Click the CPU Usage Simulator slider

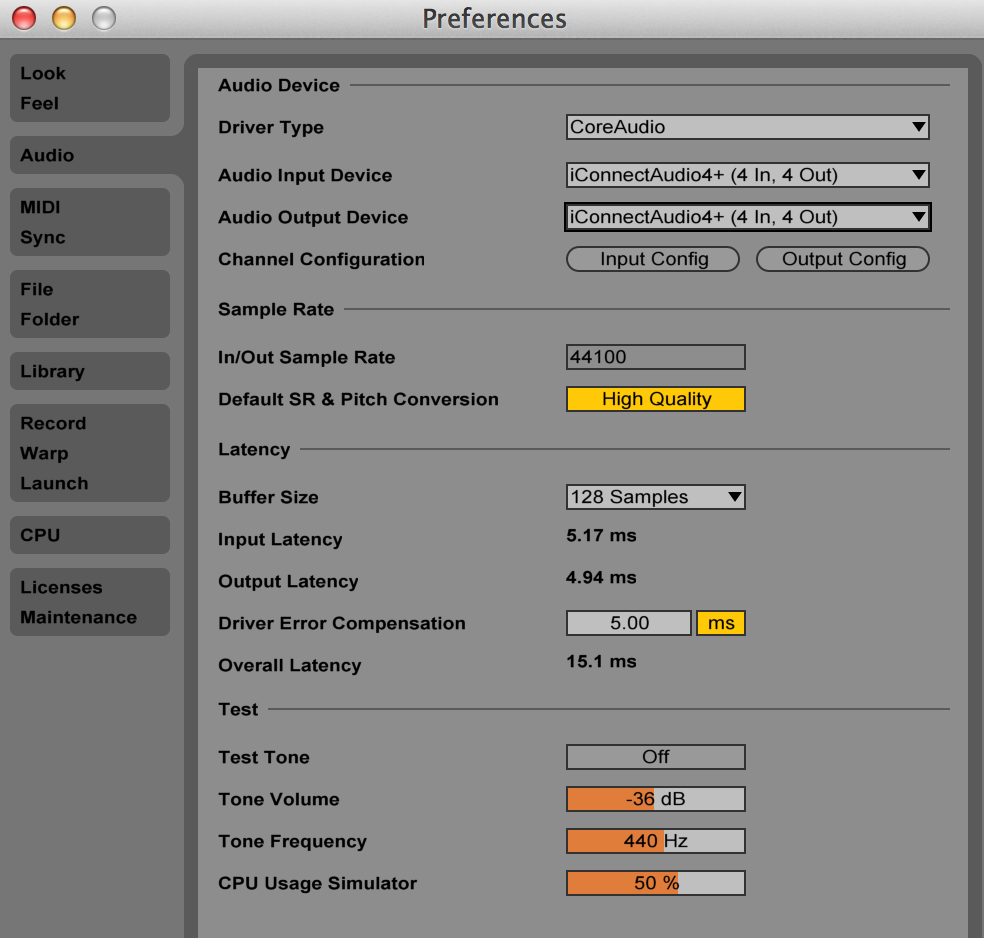(655, 883)
